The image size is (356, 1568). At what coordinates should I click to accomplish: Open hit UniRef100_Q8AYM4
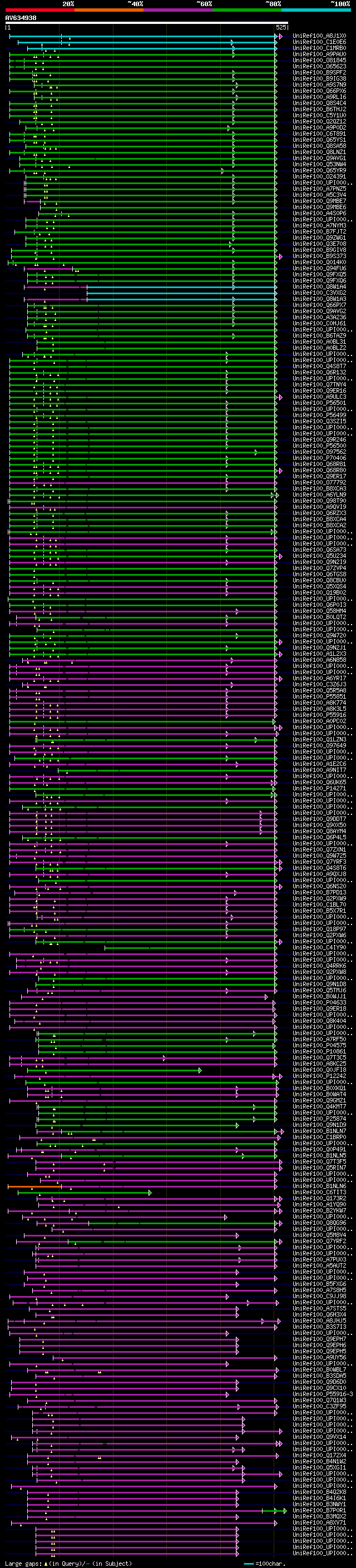(x=319, y=832)
